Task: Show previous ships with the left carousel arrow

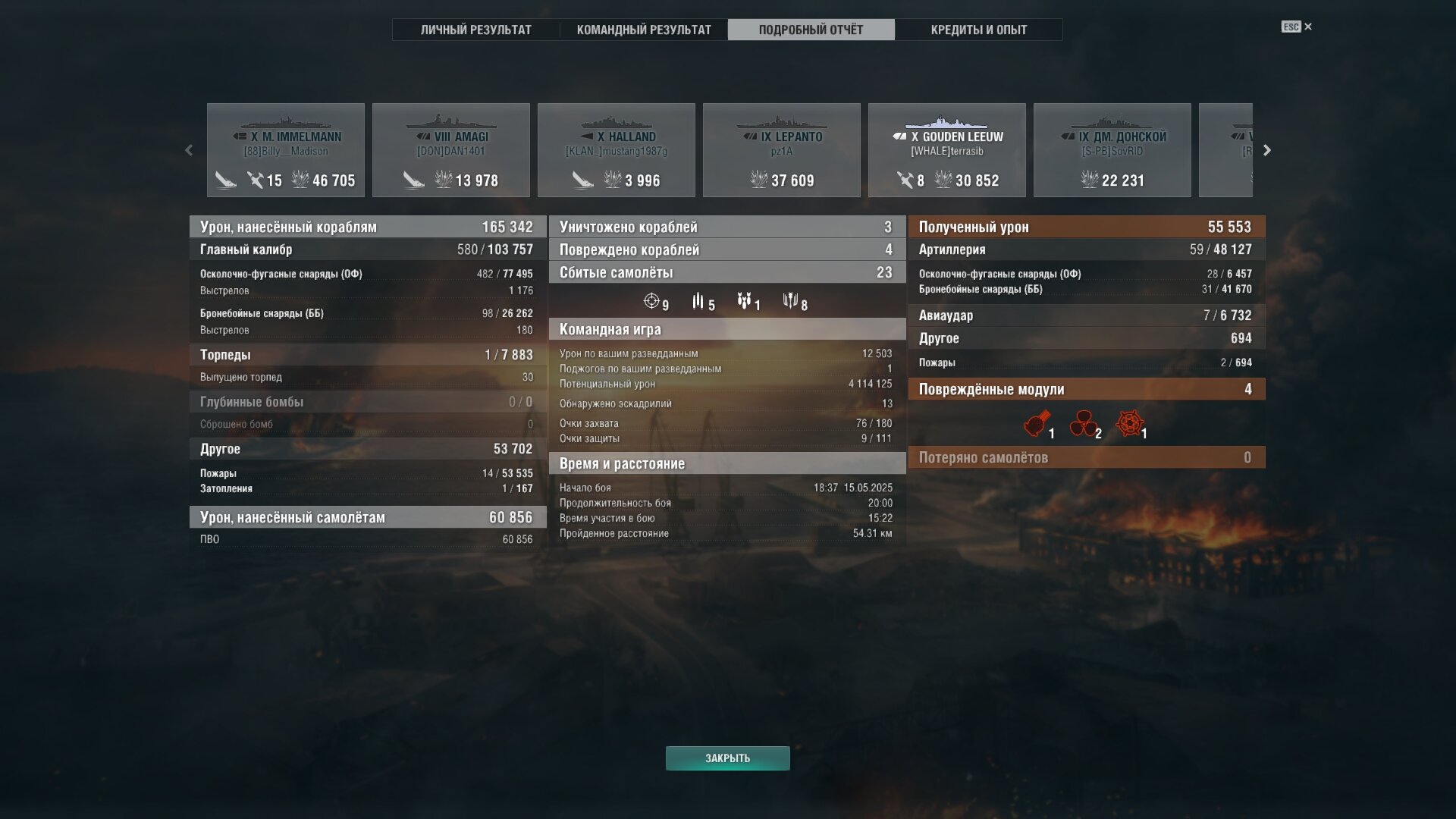Action: tap(189, 150)
